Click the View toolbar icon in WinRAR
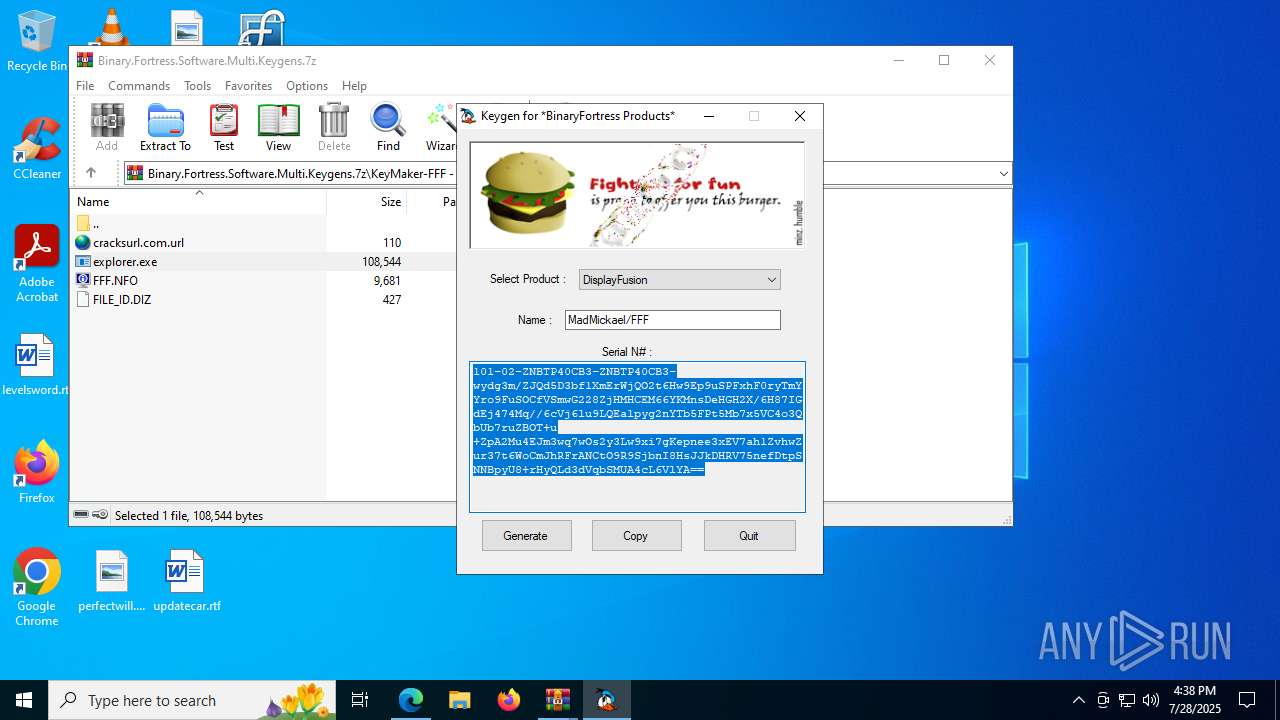The image size is (1280, 720). pos(278,127)
